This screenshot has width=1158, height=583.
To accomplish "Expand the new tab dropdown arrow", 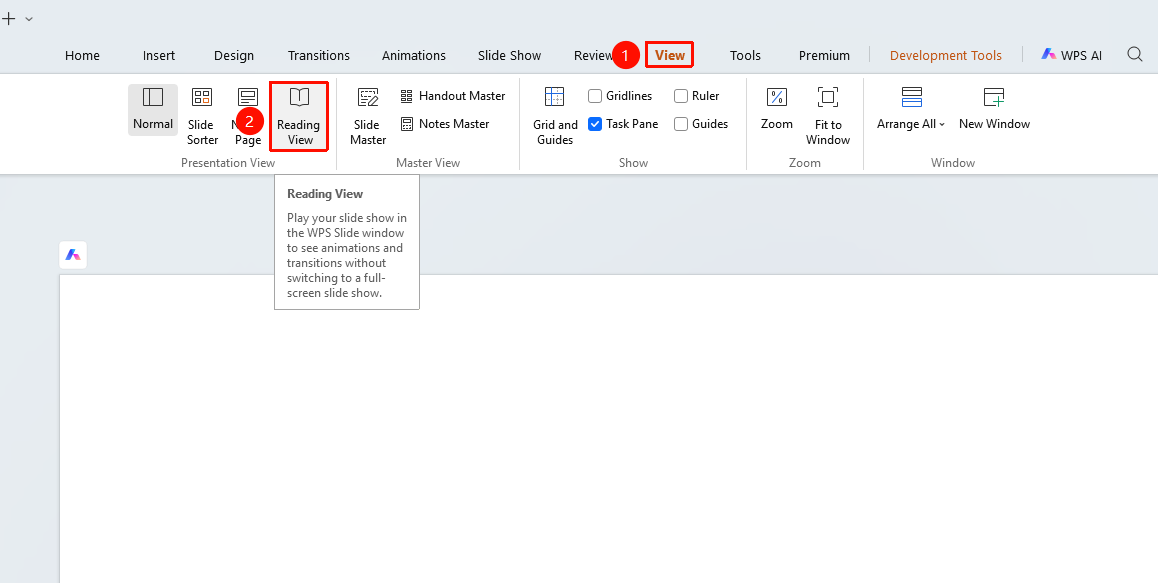I will click(x=29, y=19).
